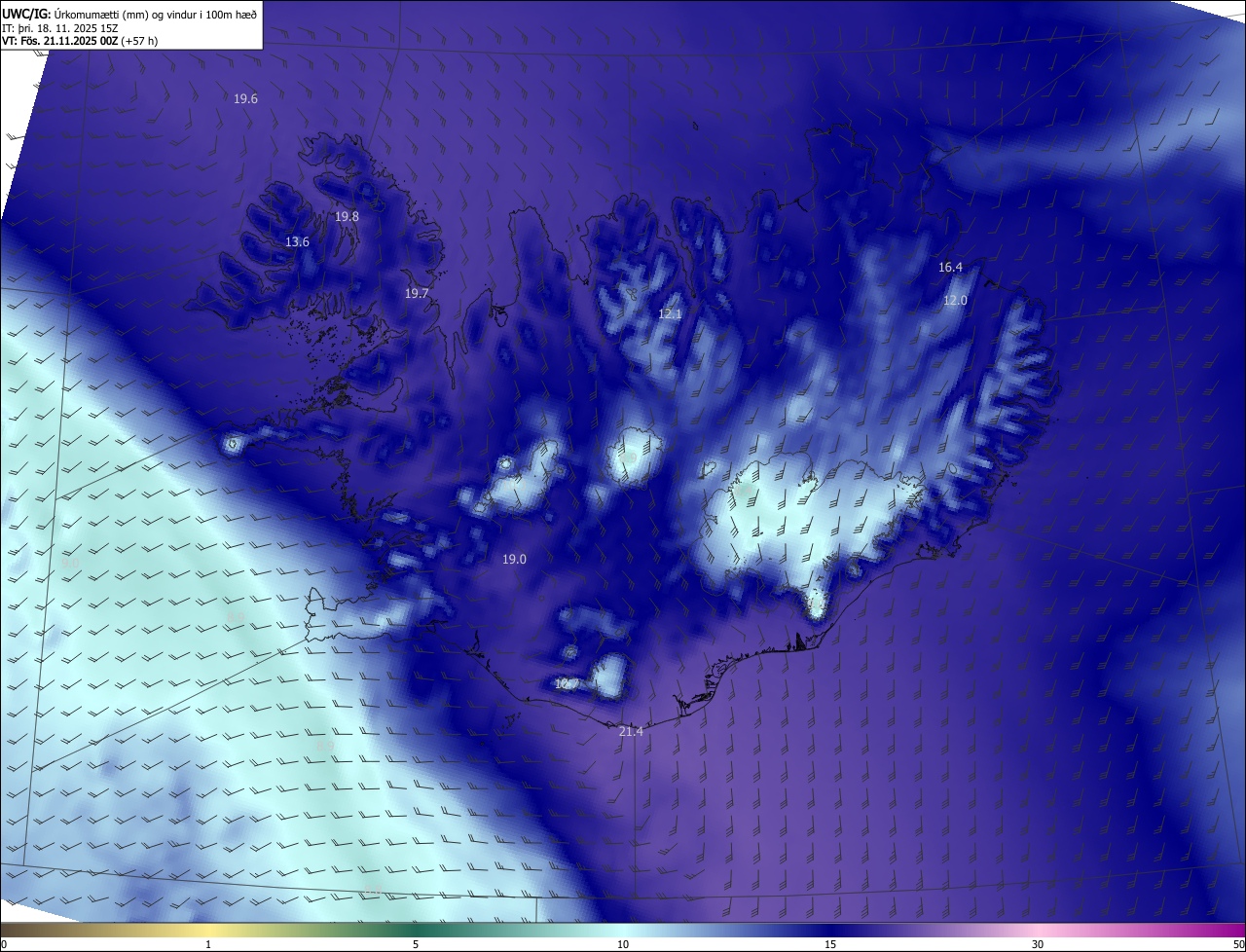
Task: Click the 19.0 value label
Action: (x=514, y=559)
